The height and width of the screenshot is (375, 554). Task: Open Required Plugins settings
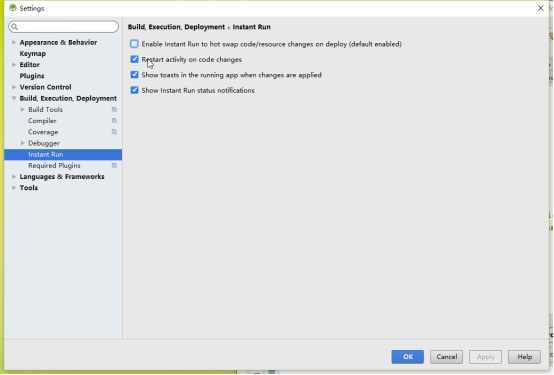(x=54, y=165)
